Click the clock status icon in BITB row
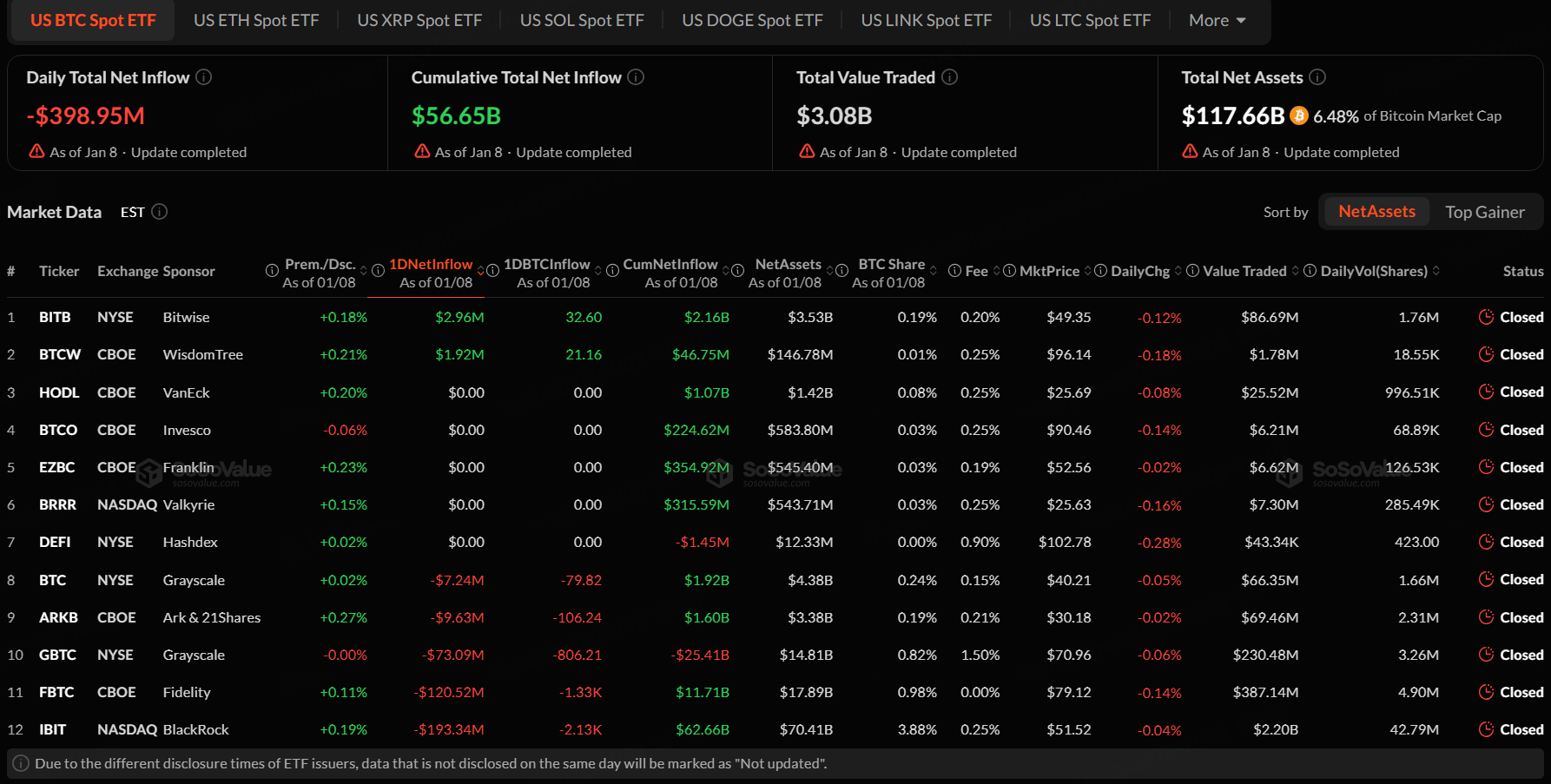Viewport: 1551px width, 784px height. point(1486,317)
